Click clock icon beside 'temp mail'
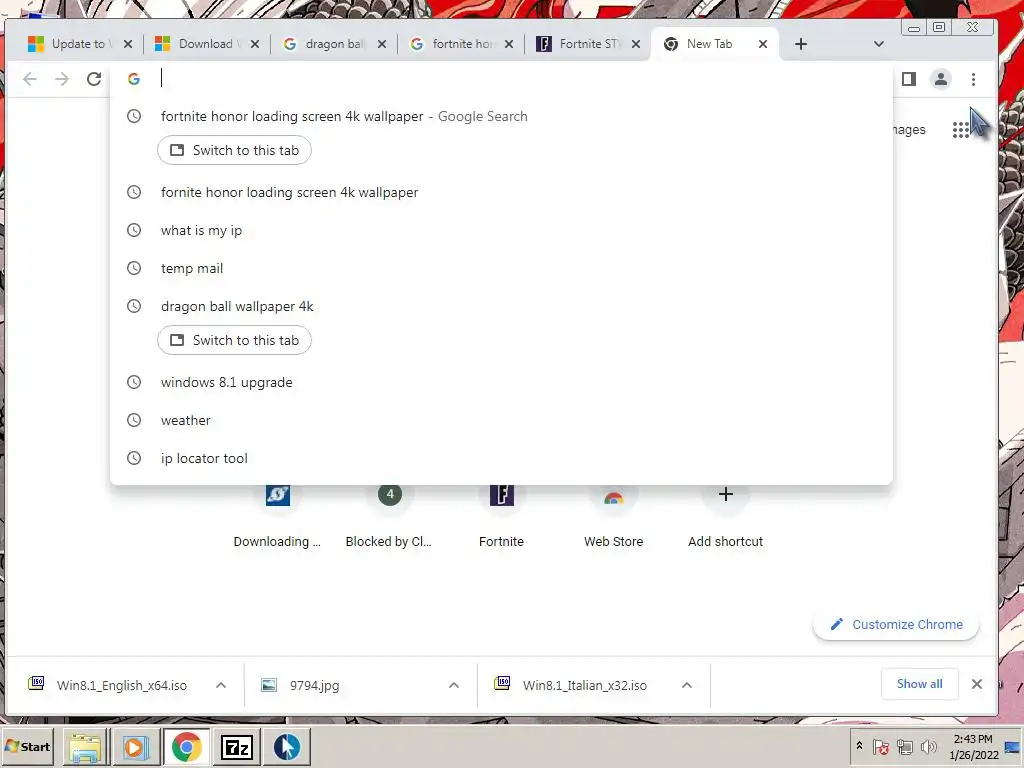 click(x=134, y=268)
